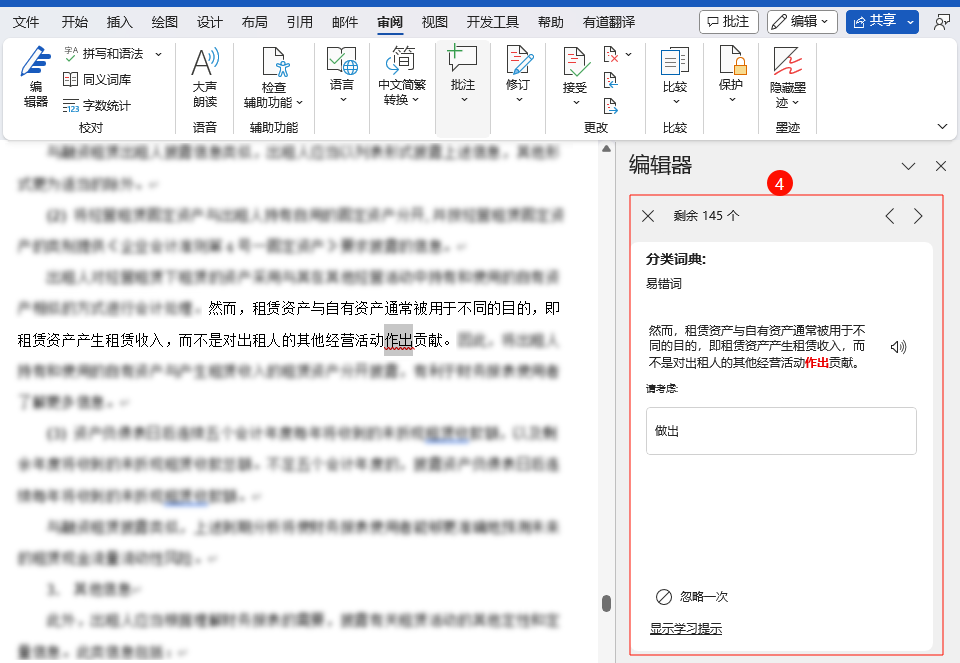Click the 保护 (Protect) lock icon
Viewport: 960px width, 663px height.
click(732, 66)
